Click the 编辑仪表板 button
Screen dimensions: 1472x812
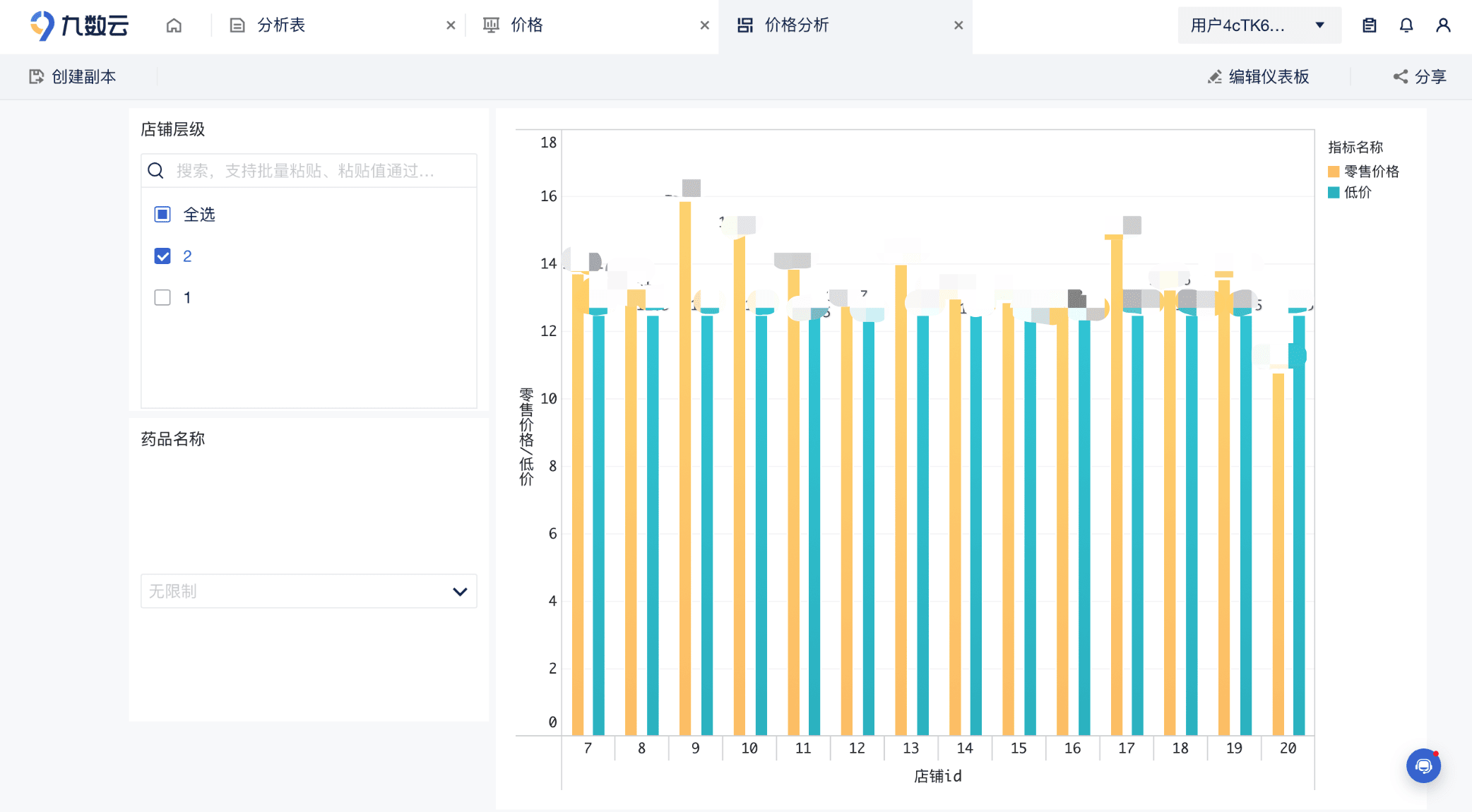(x=1259, y=76)
